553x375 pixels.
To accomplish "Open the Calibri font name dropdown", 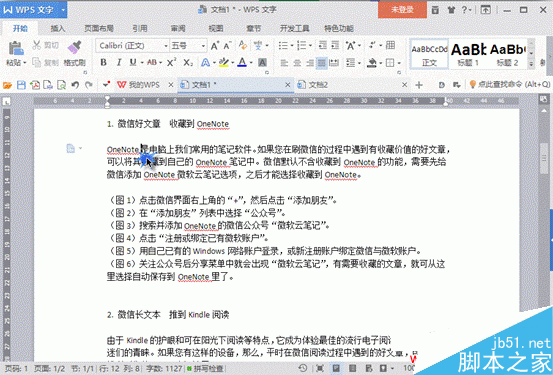I will point(165,46).
